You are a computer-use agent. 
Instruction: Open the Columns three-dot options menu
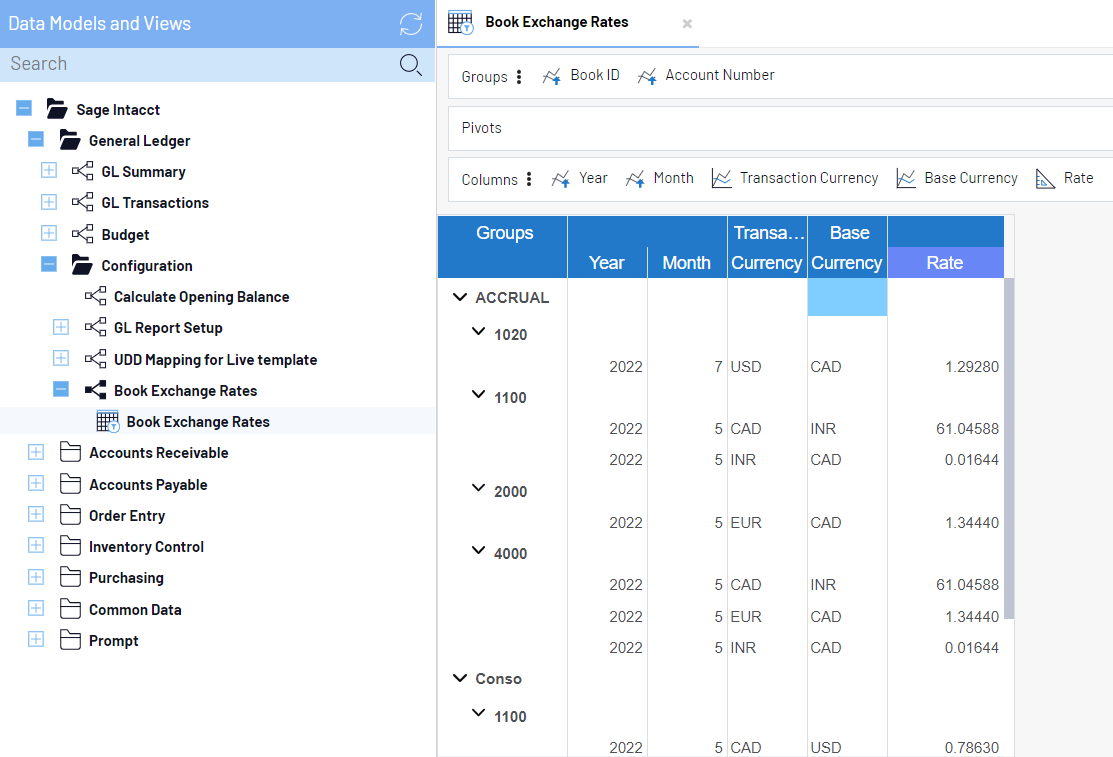coord(529,180)
